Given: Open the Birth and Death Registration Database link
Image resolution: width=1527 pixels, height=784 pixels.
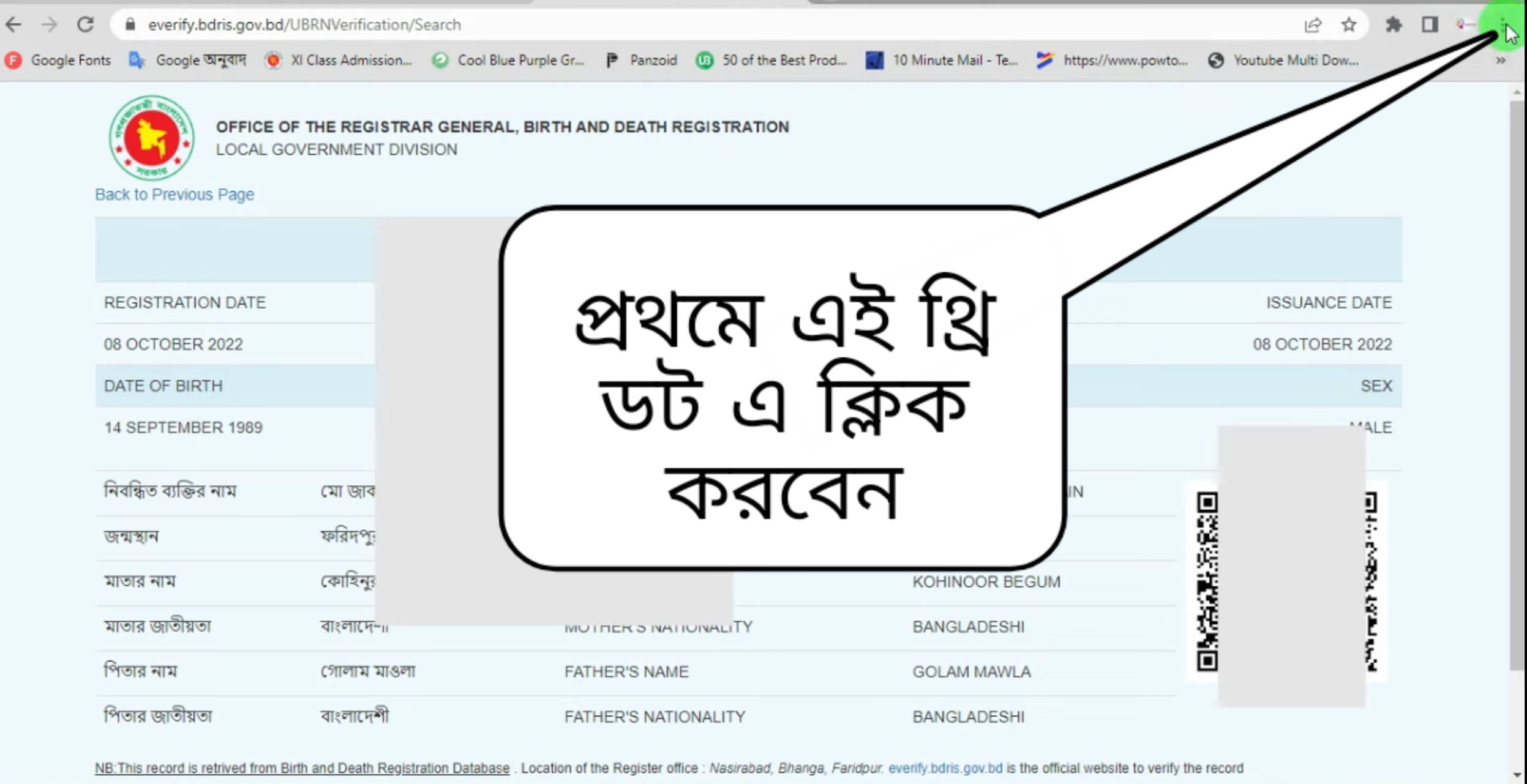Looking at the screenshot, I should [394, 768].
